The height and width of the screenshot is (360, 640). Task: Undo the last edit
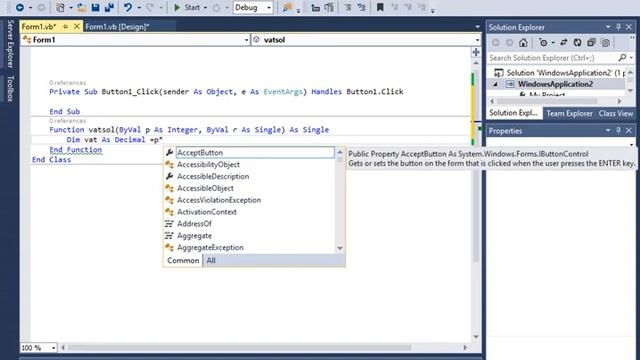coord(128,7)
